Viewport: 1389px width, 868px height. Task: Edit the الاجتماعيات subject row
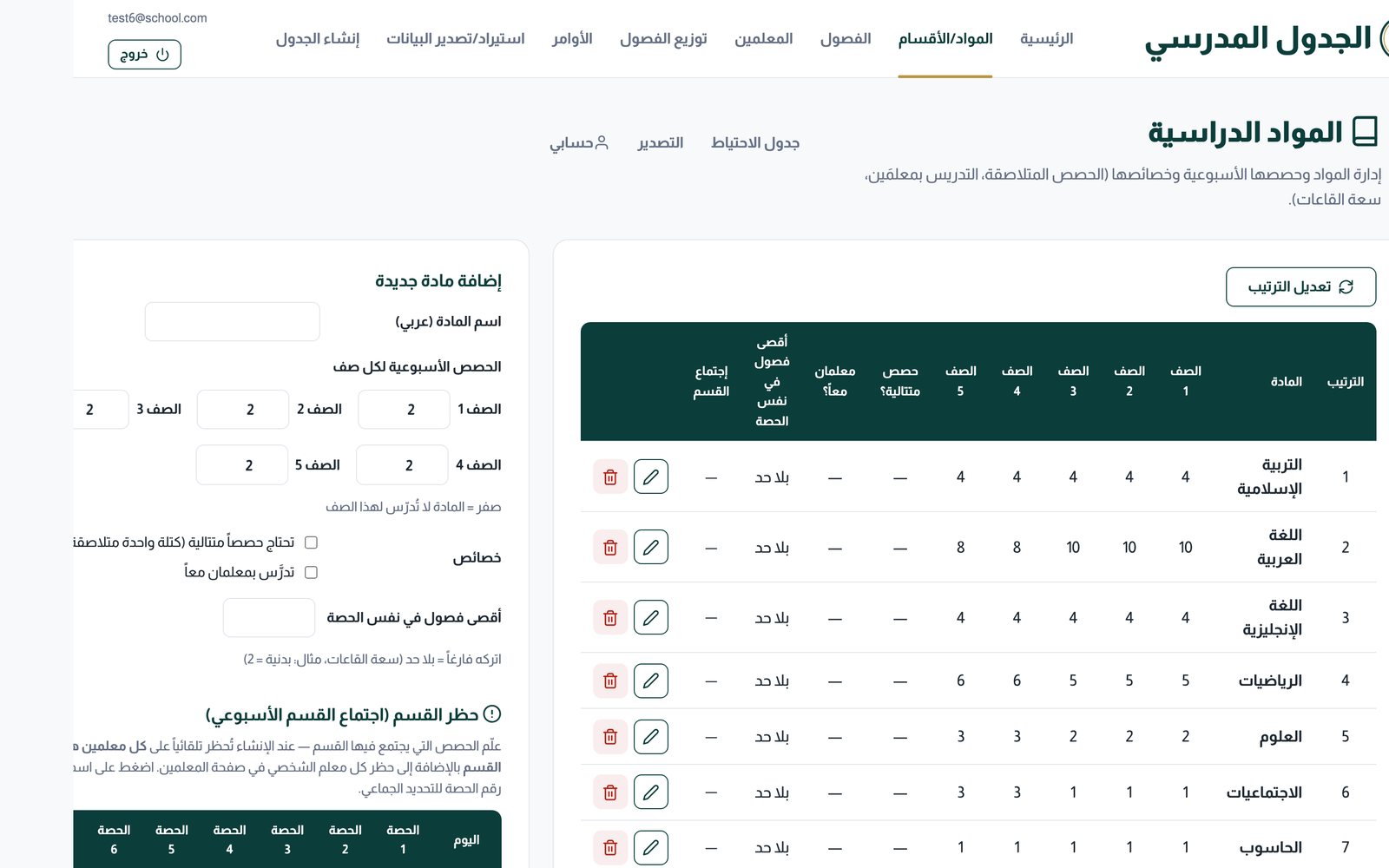pyautogui.click(x=651, y=792)
